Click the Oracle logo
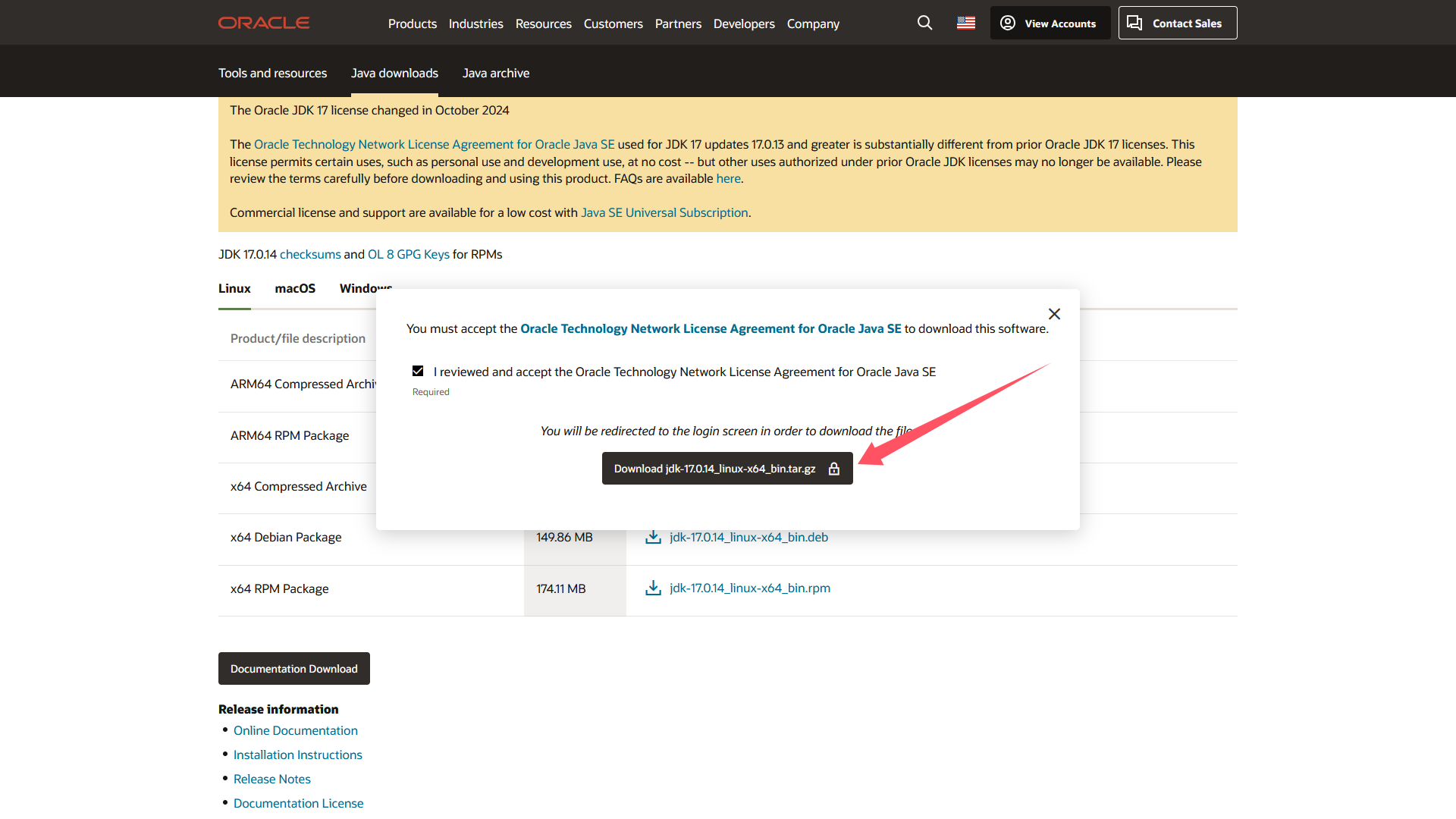 [x=264, y=23]
